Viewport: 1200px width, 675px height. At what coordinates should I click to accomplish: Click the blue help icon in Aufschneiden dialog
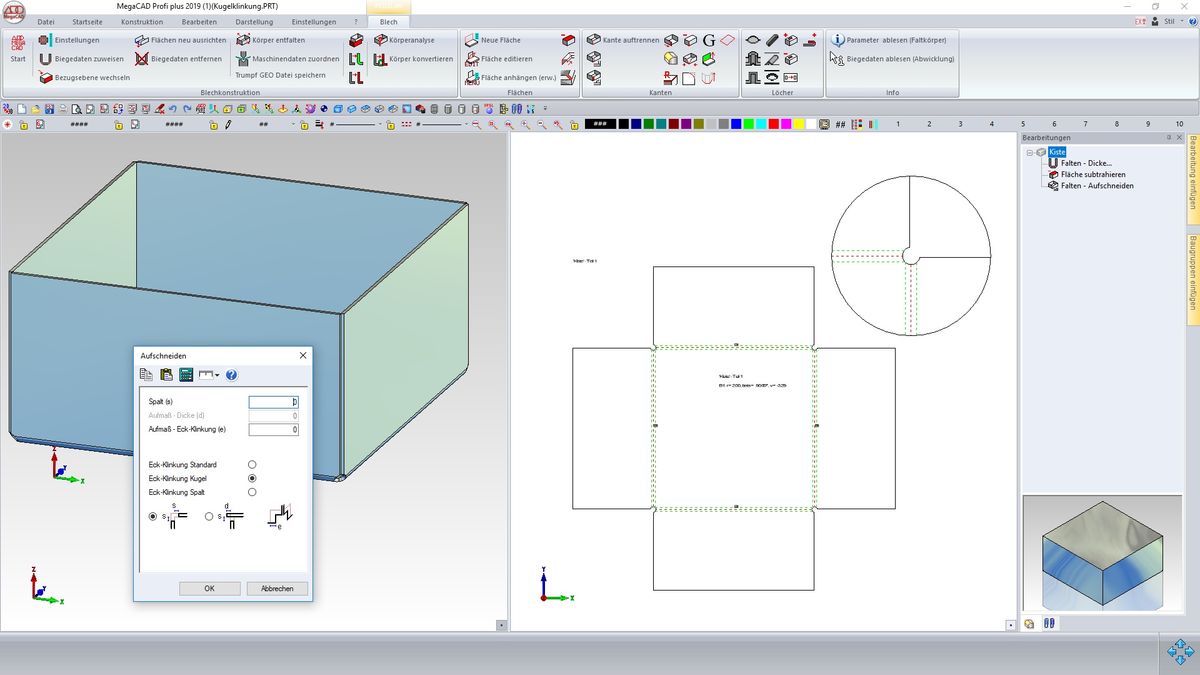tap(231, 375)
